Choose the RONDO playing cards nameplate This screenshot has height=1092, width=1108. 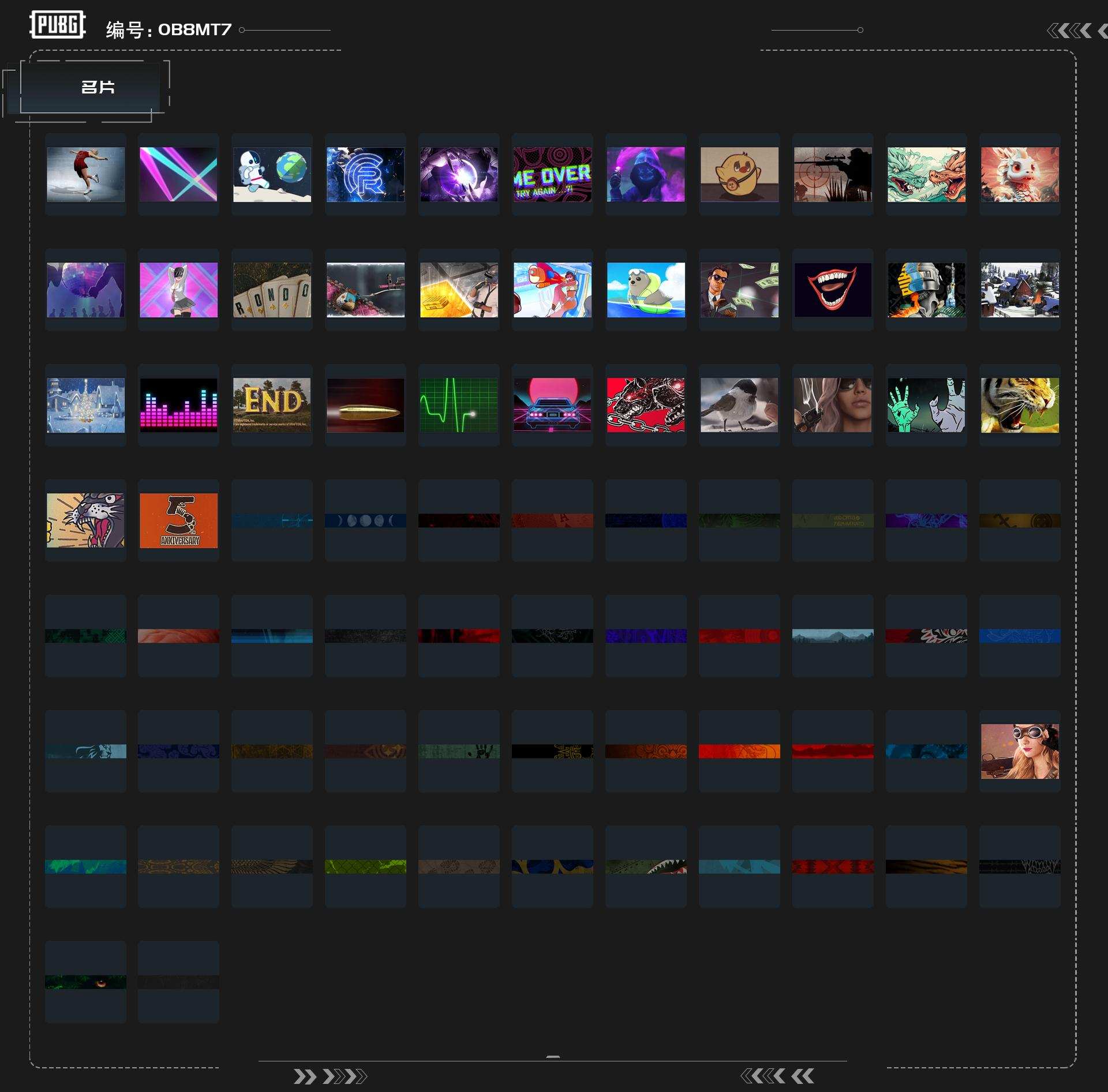point(272,290)
